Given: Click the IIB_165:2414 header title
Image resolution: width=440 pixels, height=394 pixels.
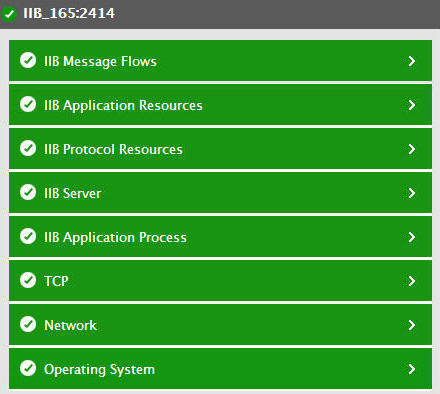Looking at the screenshot, I should click(69, 13).
